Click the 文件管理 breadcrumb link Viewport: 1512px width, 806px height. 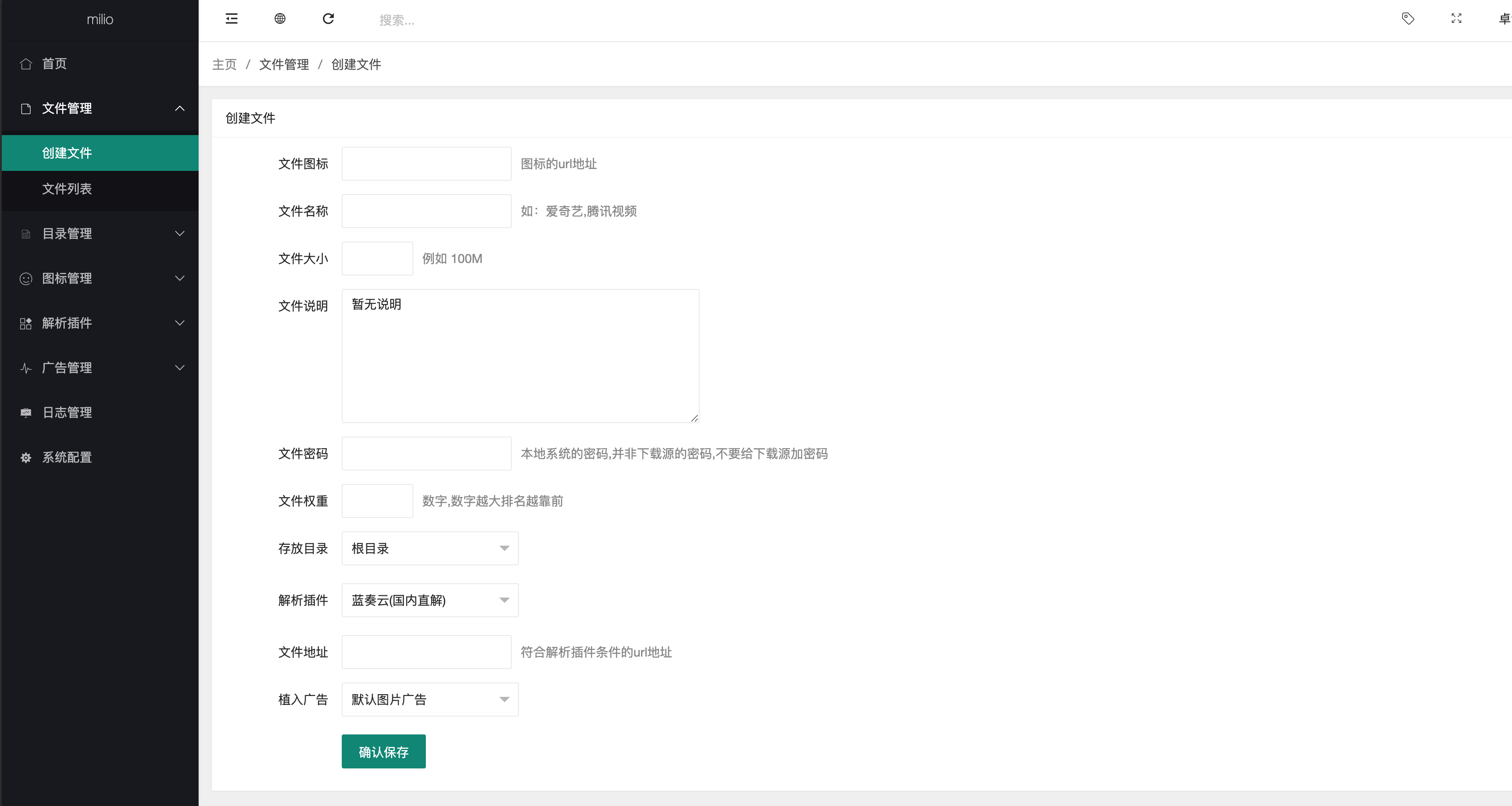pyautogui.click(x=284, y=64)
